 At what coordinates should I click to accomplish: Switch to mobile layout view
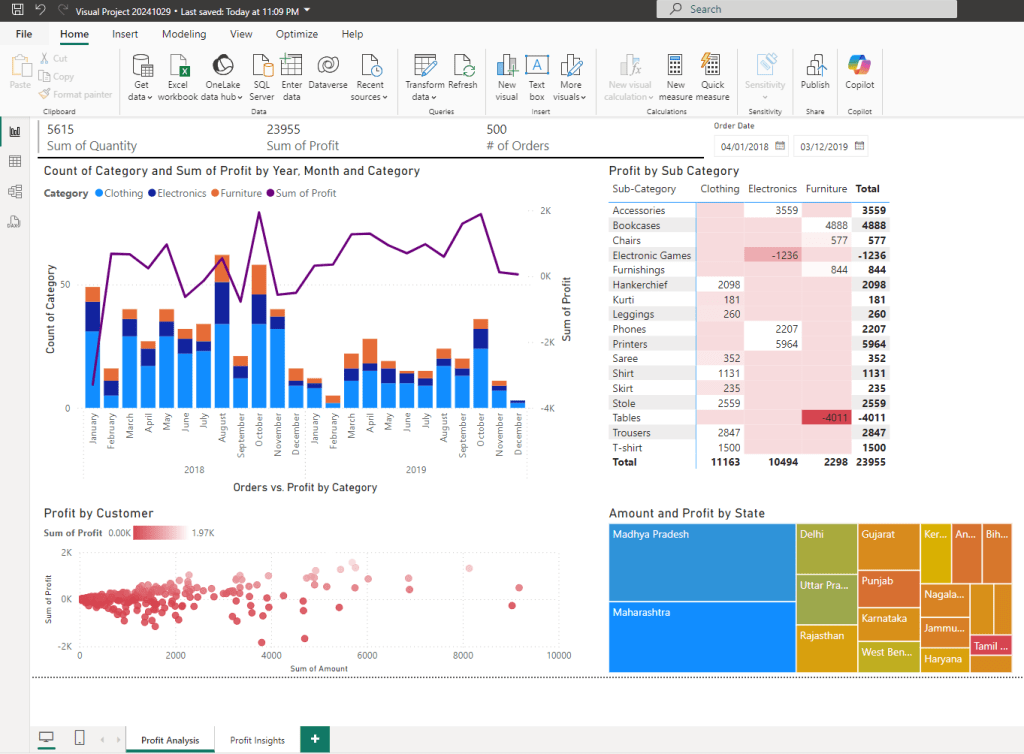[79, 739]
